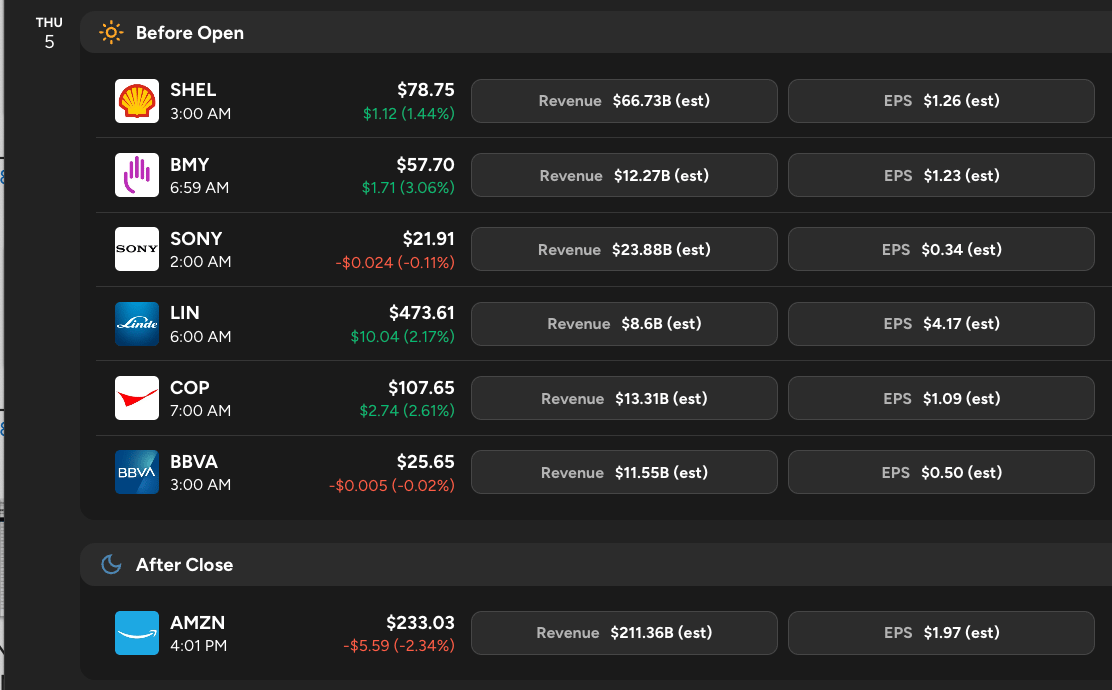
Task: Open BBVA EPS $0.50 estimate box
Action: tap(941, 472)
